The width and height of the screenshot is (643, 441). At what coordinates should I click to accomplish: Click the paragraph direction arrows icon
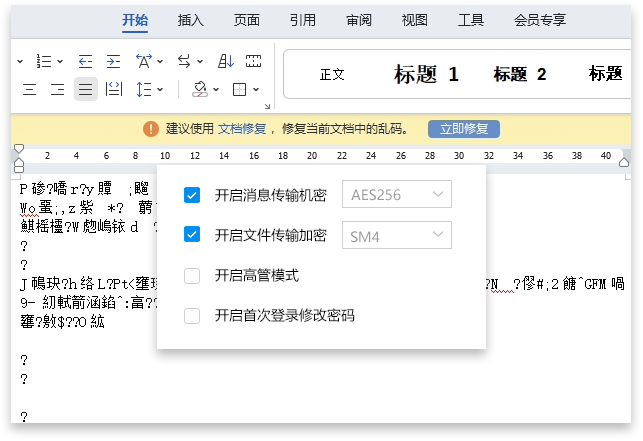click(x=184, y=62)
